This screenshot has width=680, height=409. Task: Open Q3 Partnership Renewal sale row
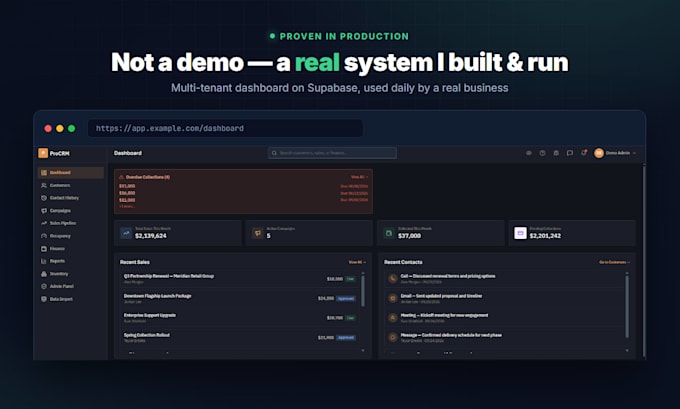click(240, 278)
